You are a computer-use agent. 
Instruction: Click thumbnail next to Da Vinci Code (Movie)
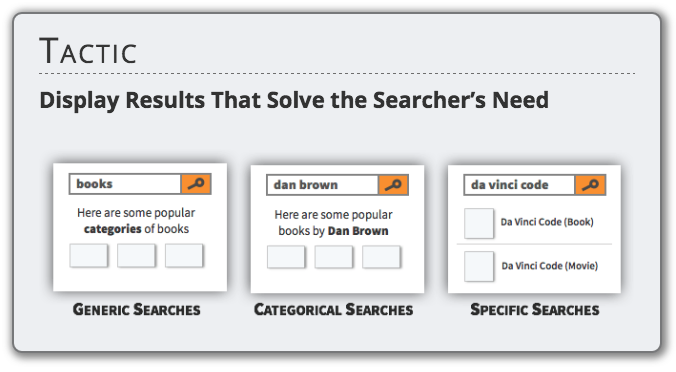(479, 266)
